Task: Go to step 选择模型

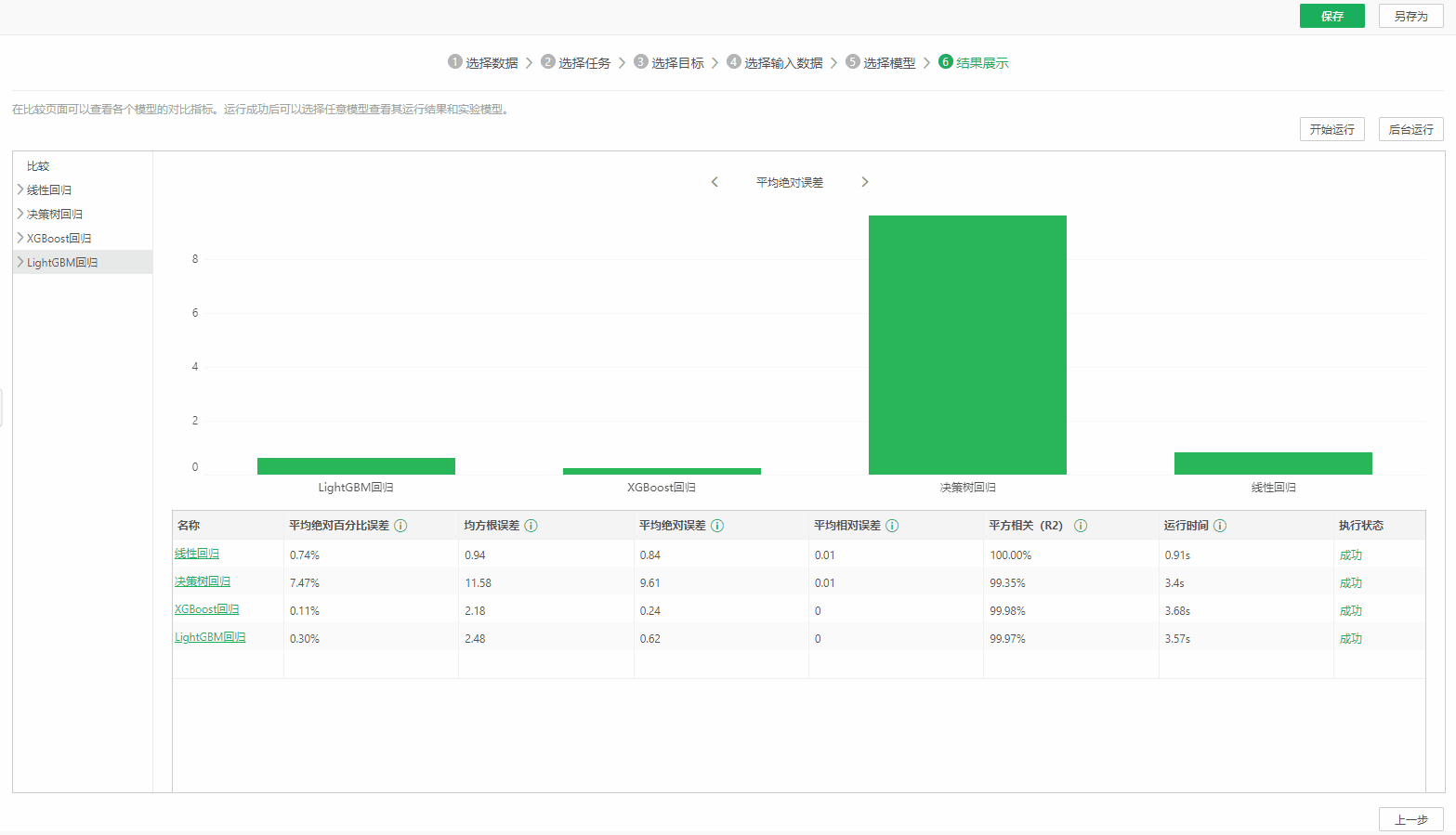Action: [888, 62]
